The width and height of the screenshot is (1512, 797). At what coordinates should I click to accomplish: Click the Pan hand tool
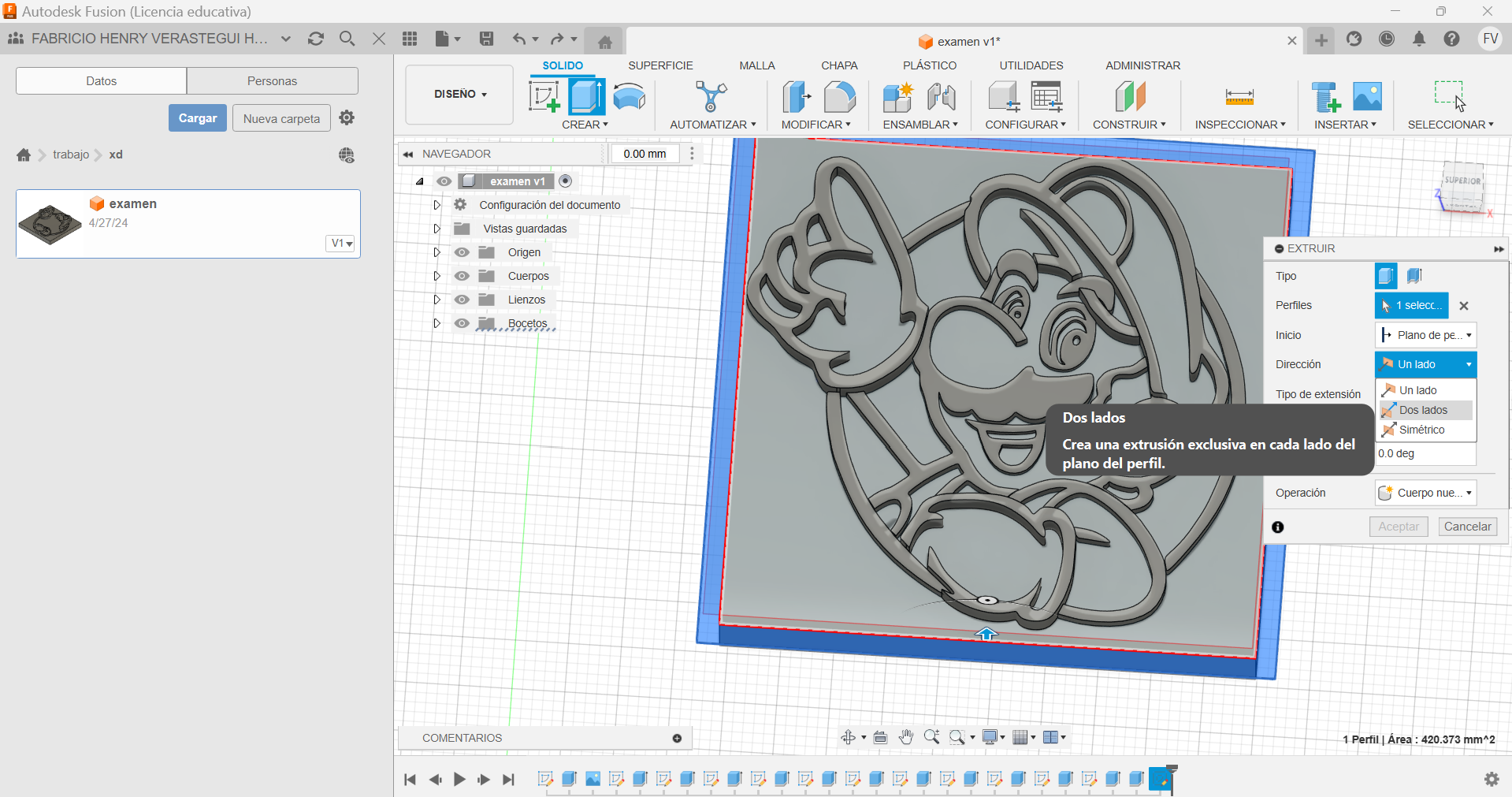point(906,737)
